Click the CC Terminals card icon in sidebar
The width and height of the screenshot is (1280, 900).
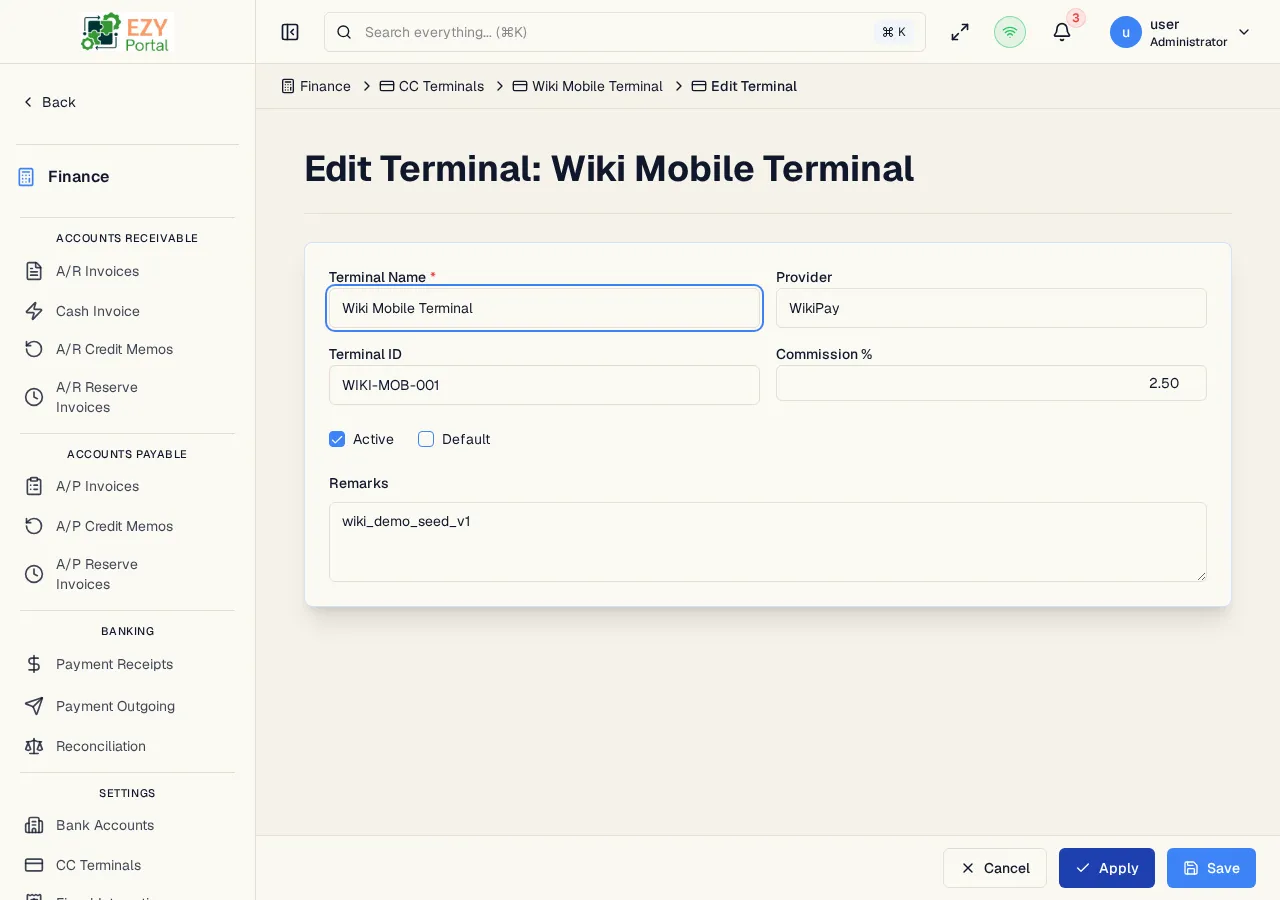[x=34, y=865]
